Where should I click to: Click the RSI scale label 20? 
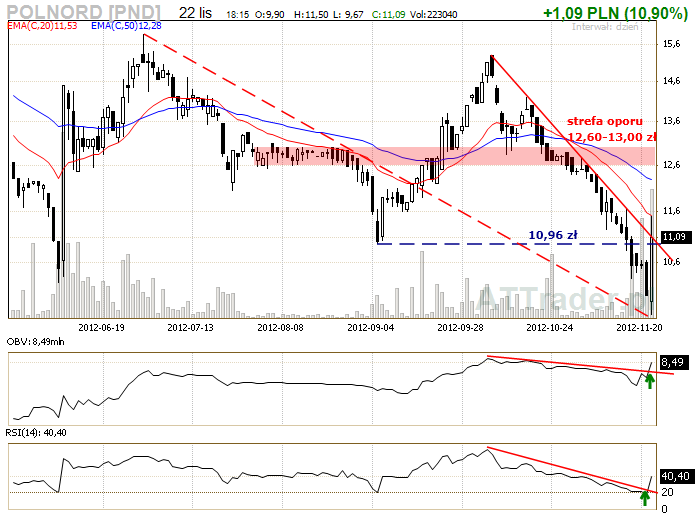tap(667, 492)
